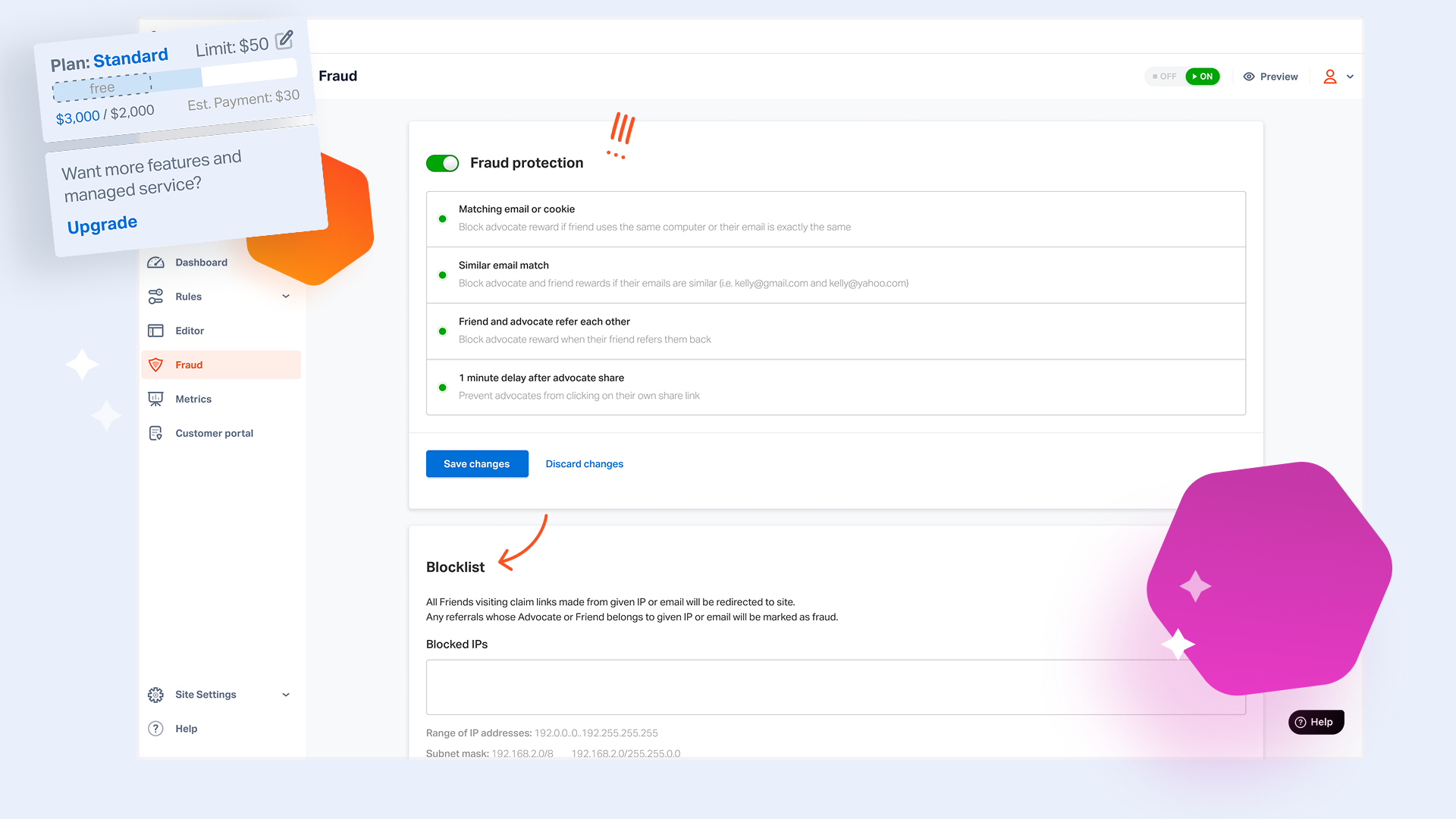The image size is (1456, 819).
Task: Expand the Site Settings chevron
Action: (x=286, y=695)
